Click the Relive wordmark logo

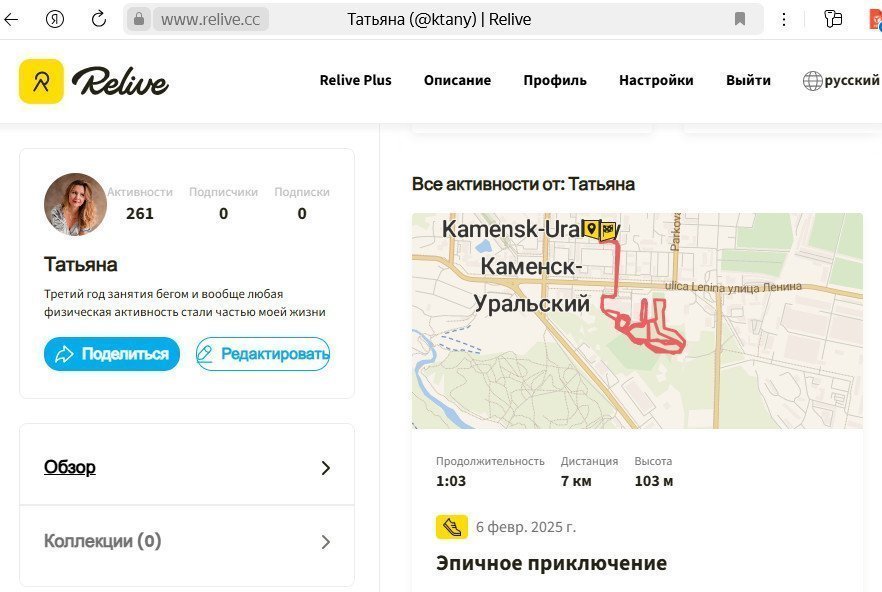tap(120, 82)
